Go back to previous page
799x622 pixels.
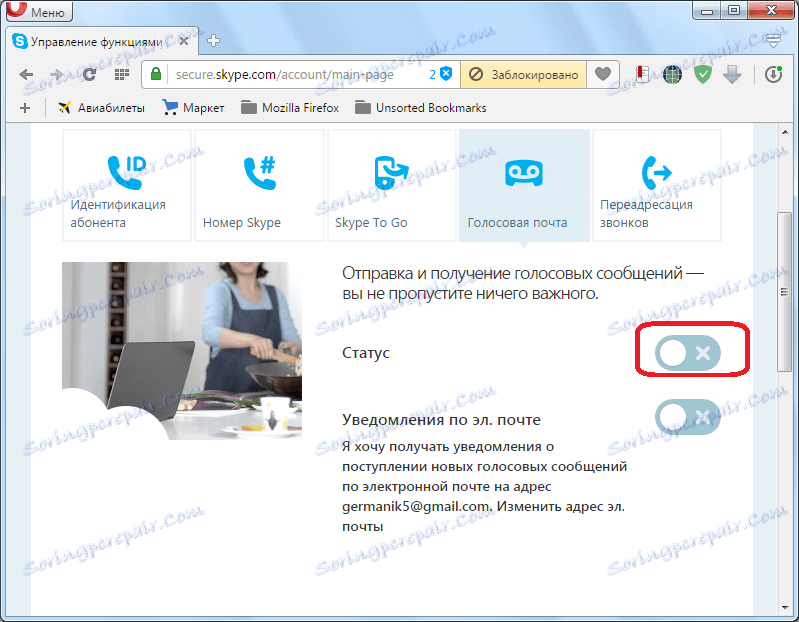pyautogui.click(x=26, y=74)
